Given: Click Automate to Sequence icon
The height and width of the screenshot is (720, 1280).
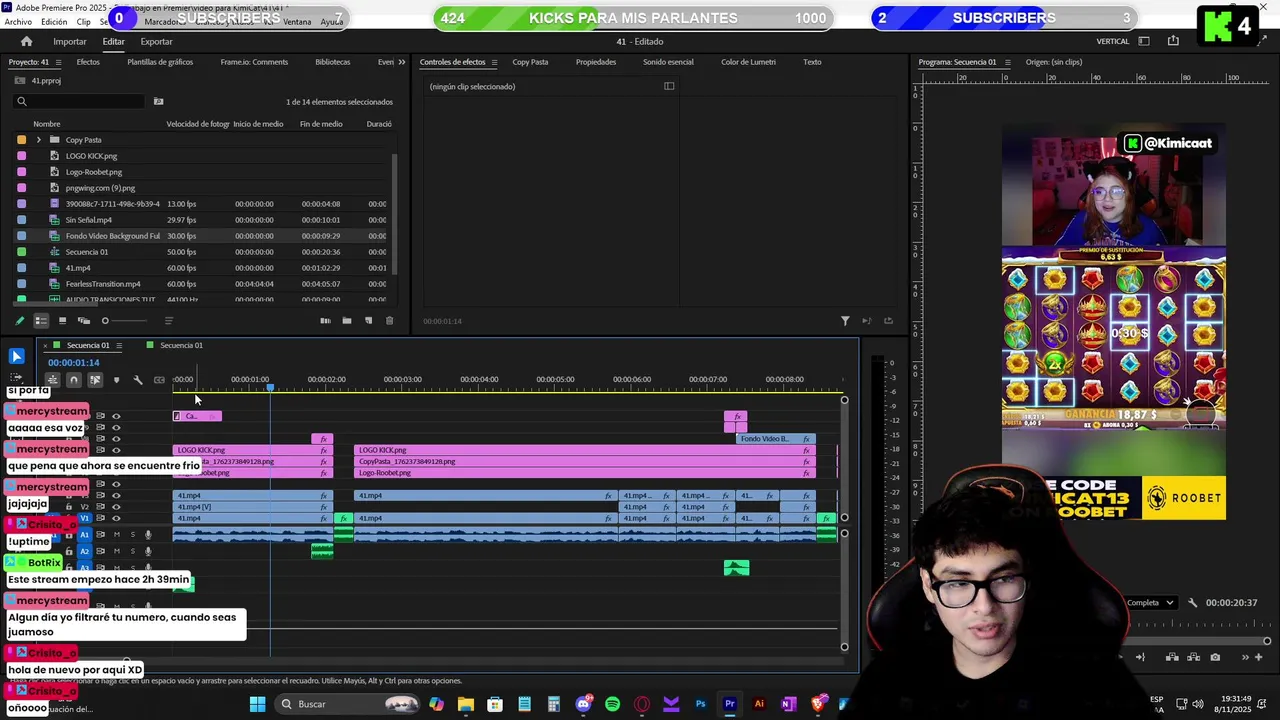Looking at the screenshot, I should point(325,321).
